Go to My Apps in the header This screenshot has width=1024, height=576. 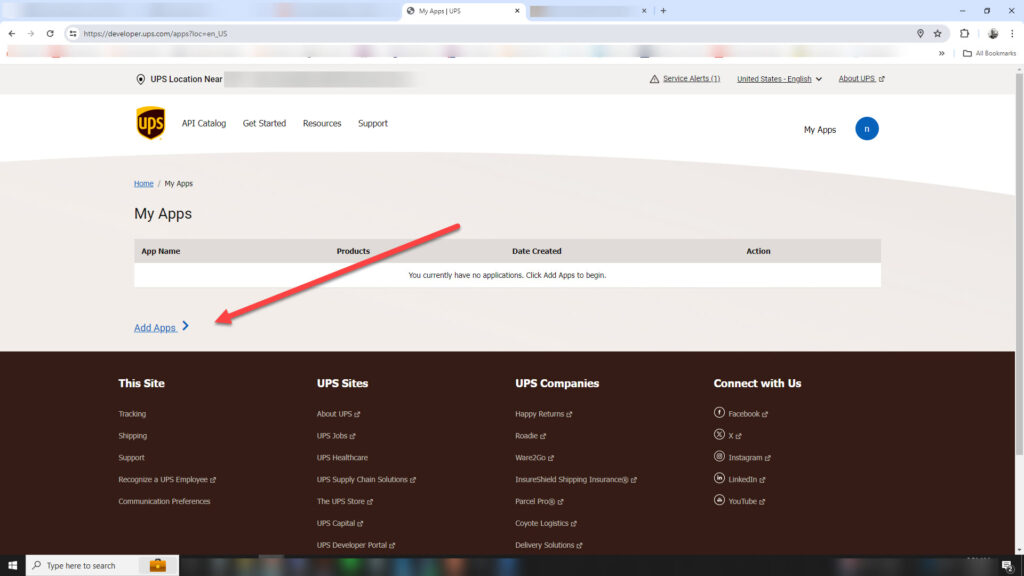tap(820, 130)
